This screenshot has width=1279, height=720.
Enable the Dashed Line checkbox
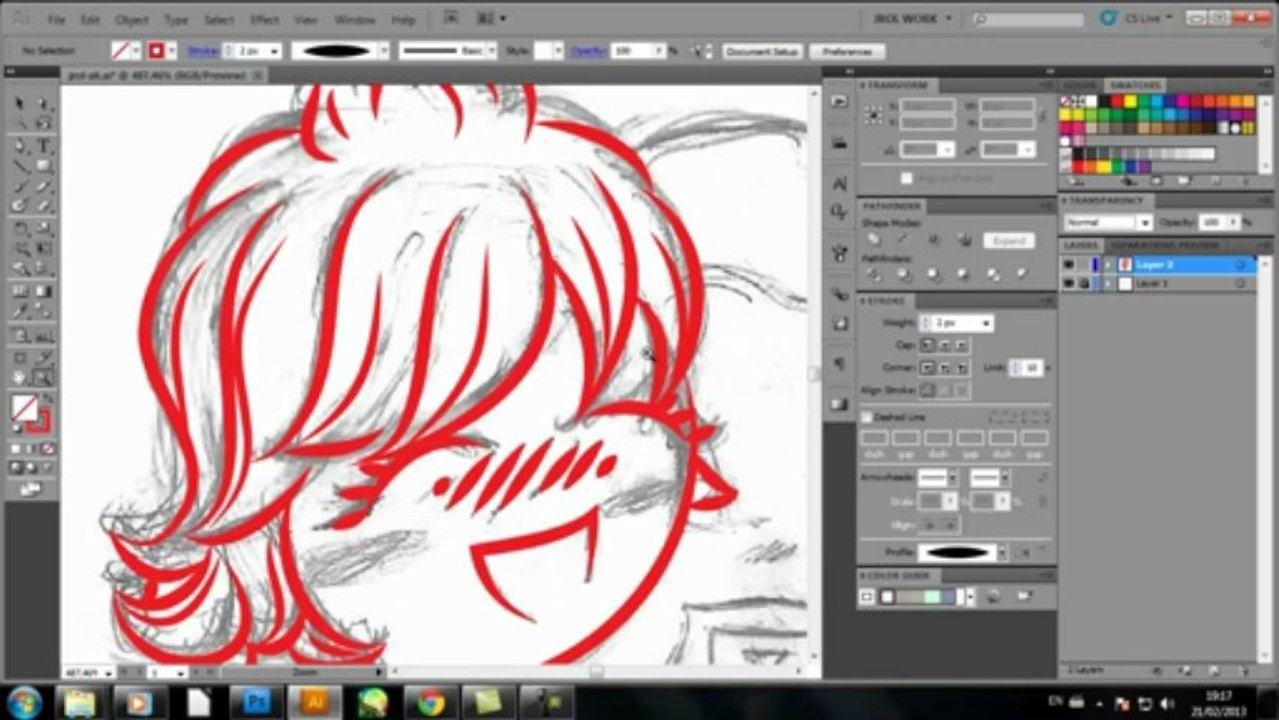[867, 417]
